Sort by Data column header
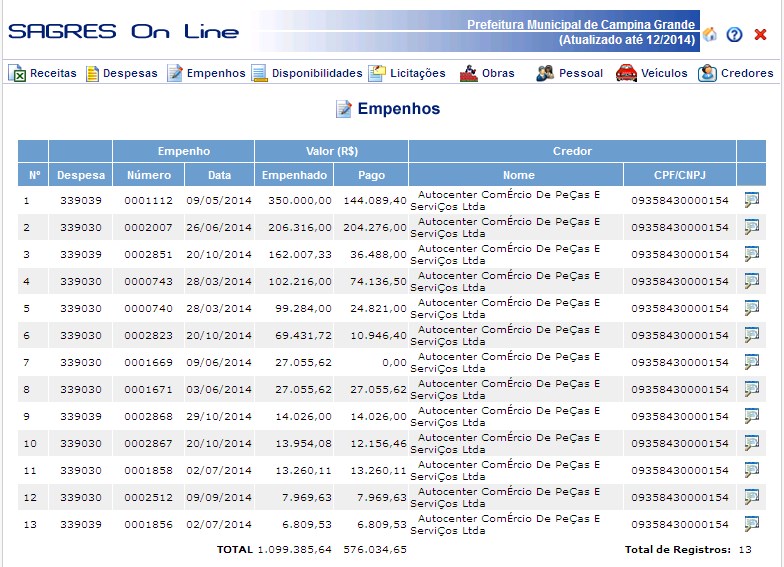 tap(219, 175)
